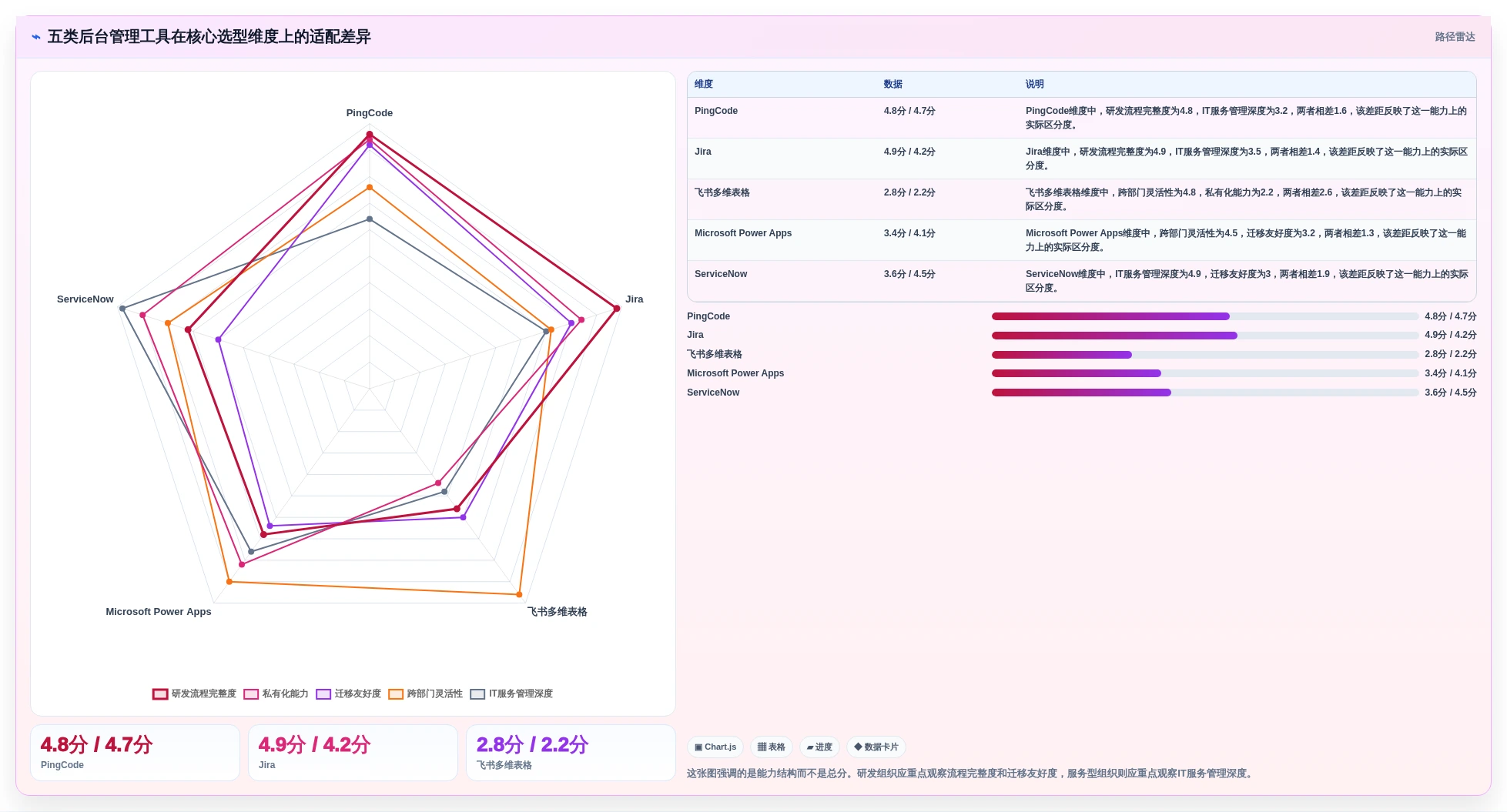Image resolution: width=1507 pixels, height=812 pixels.
Task: Click the Jira progress bar
Action: [x=1205, y=336]
